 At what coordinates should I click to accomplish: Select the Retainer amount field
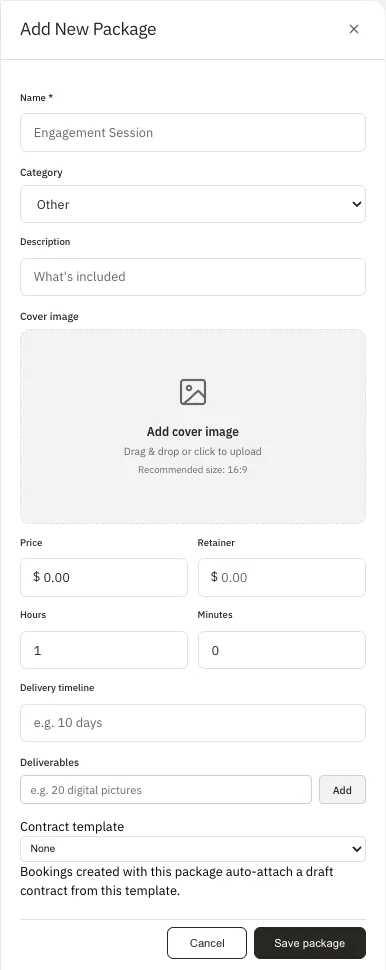(281, 577)
